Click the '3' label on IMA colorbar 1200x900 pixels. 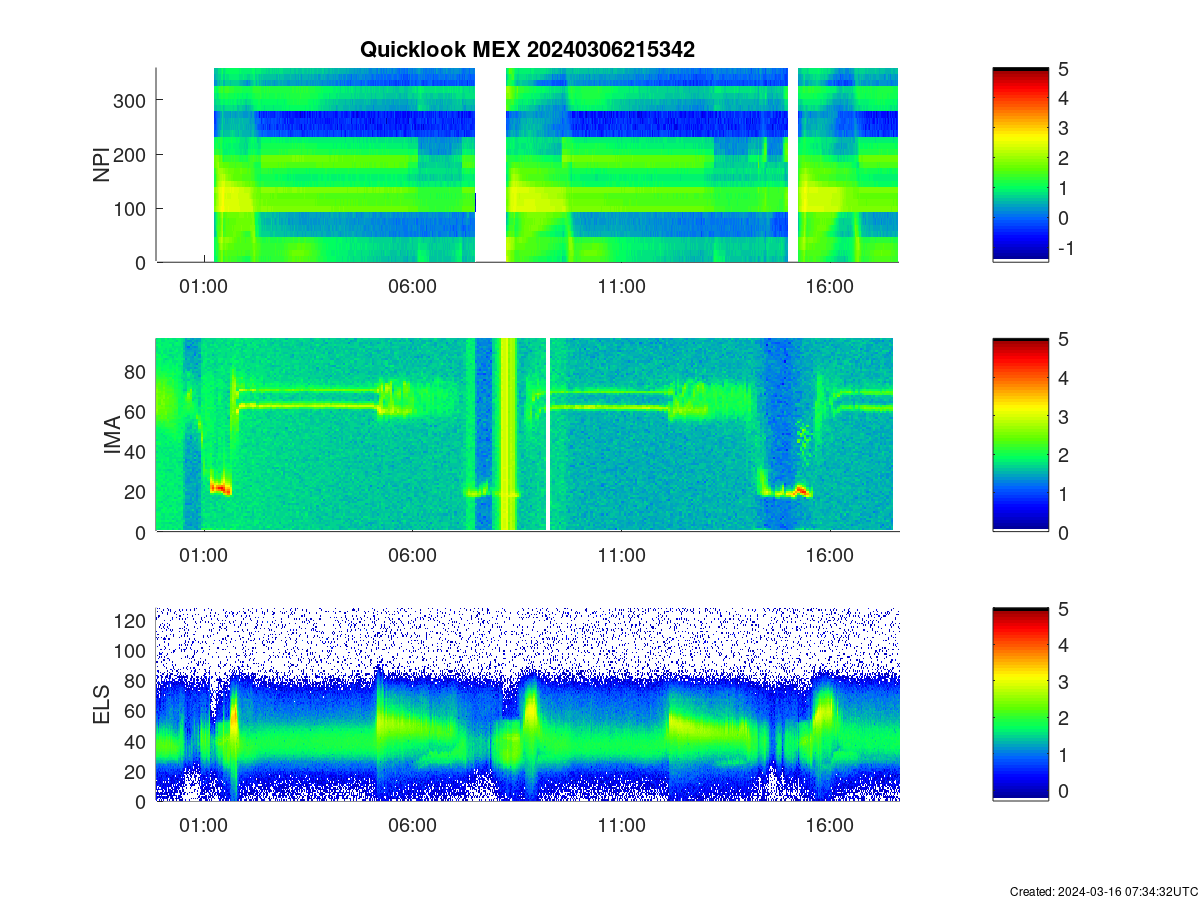point(1062,416)
